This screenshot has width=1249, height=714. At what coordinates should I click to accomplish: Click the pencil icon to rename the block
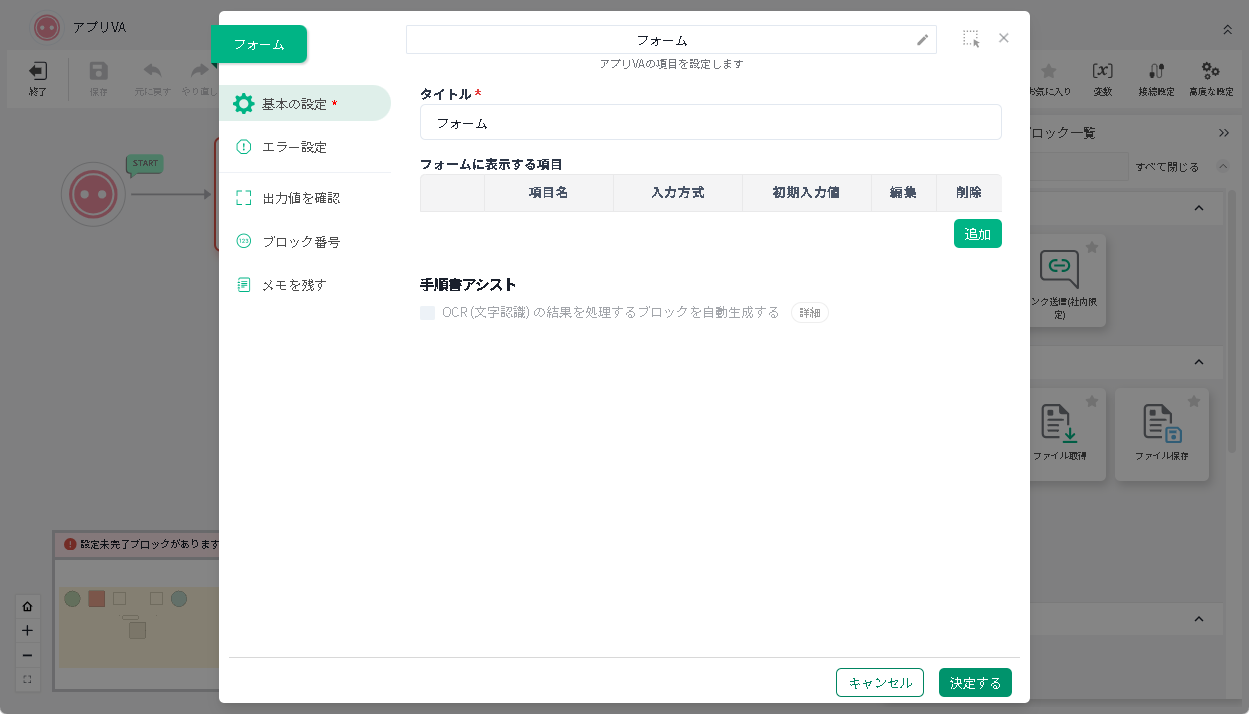(922, 40)
